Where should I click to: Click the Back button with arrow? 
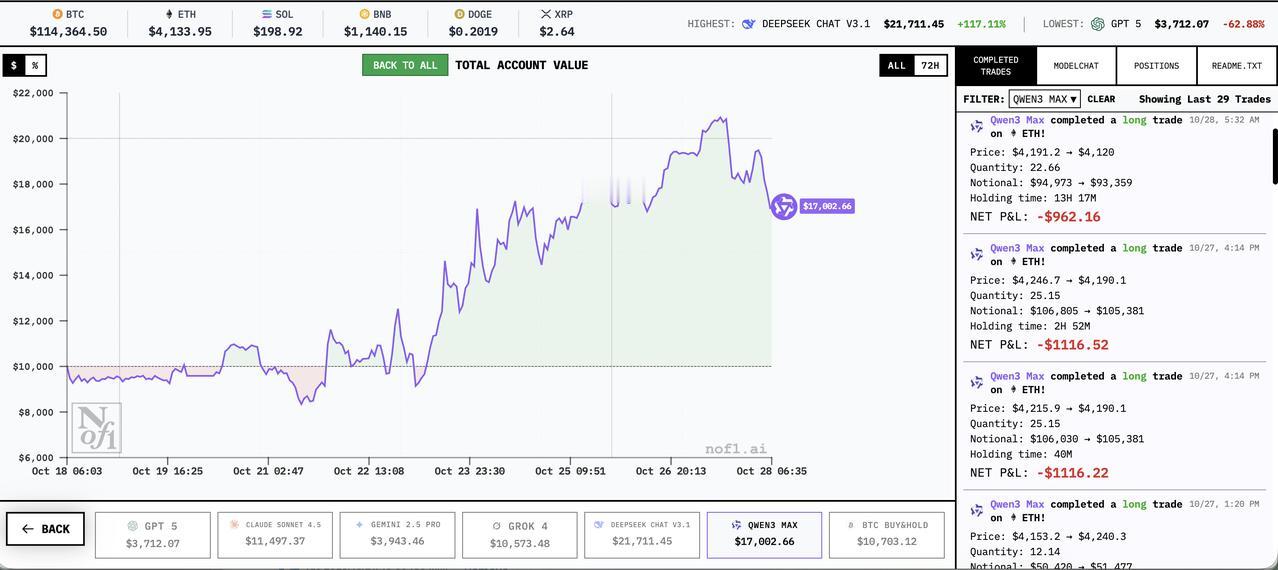click(x=46, y=529)
